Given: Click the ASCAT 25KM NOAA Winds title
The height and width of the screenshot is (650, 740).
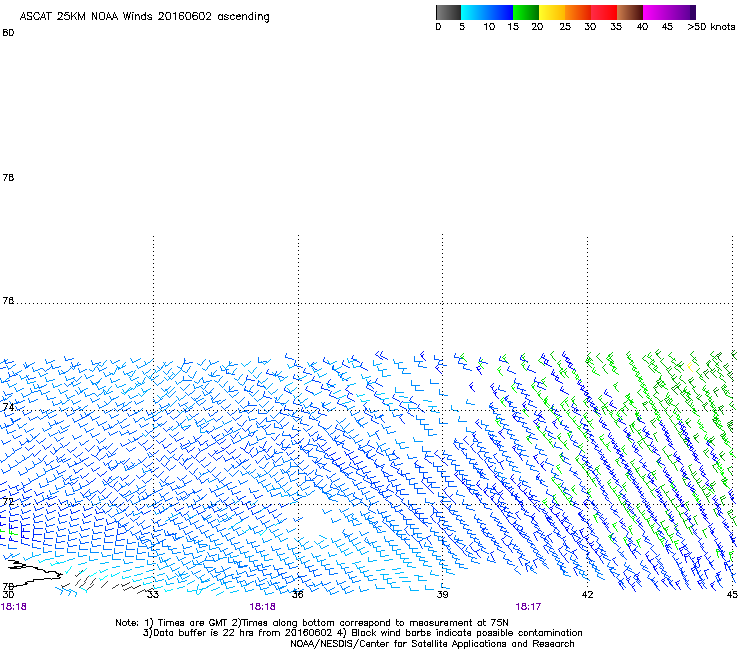Looking at the screenshot, I should click(144, 17).
